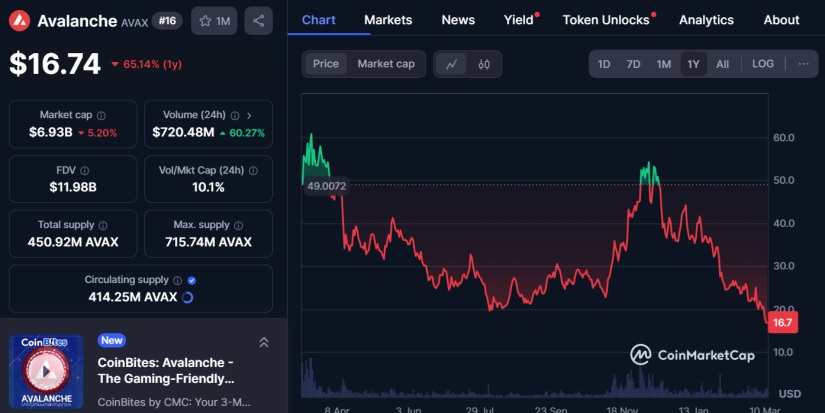This screenshot has height=413, width=825.
Task: Click the FDV info icon
Action: tap(84, 171)
